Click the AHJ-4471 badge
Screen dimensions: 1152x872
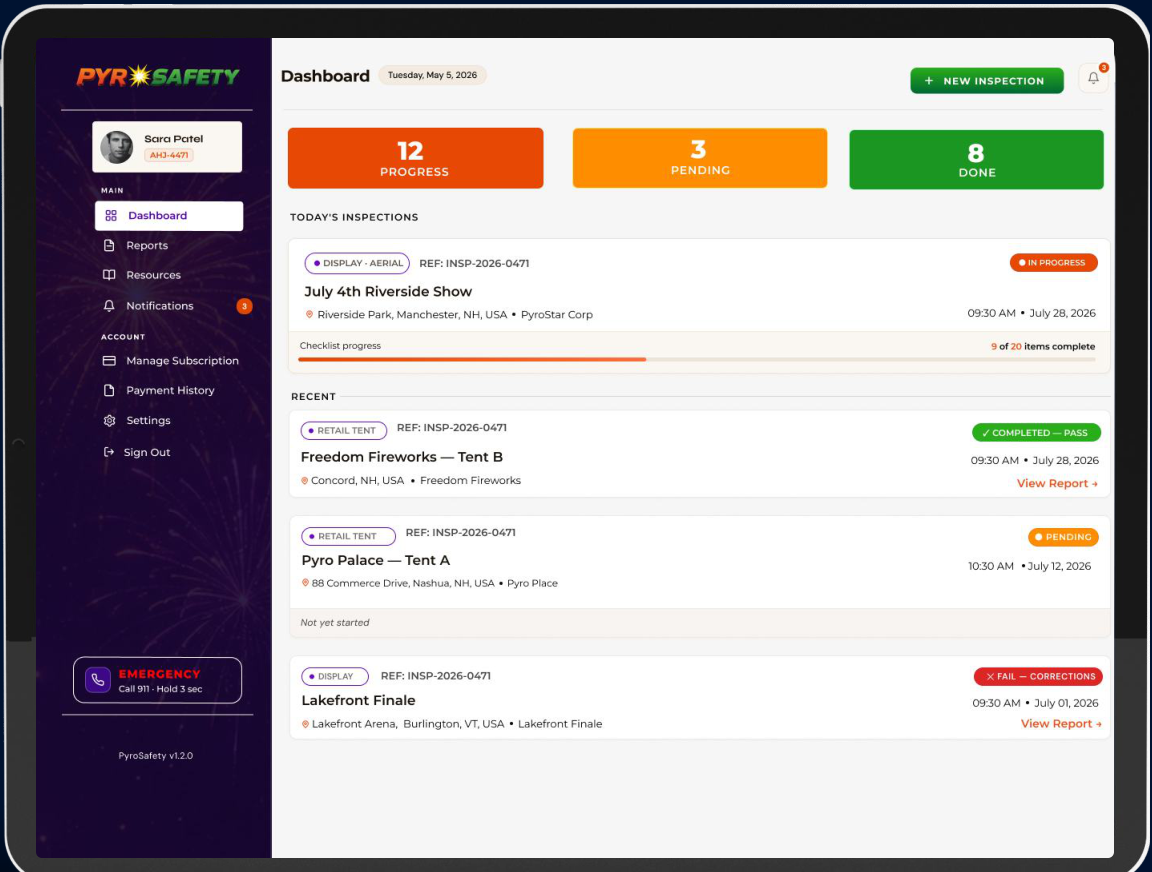point(169,155)
